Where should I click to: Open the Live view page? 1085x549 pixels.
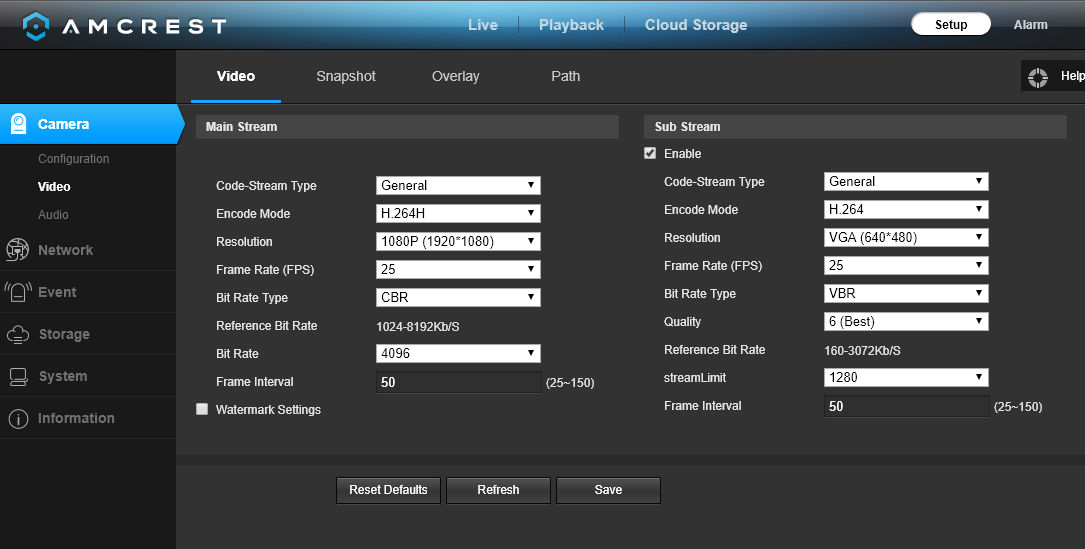click(483, 25)
